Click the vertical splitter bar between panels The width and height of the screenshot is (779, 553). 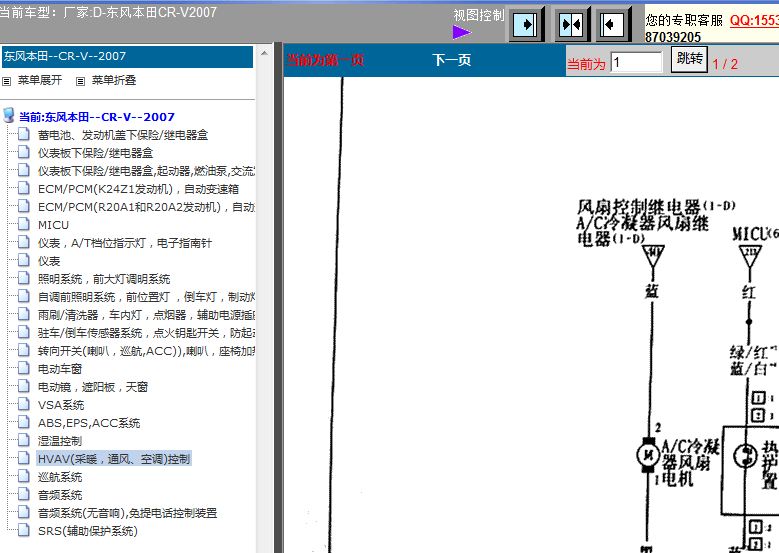278,298
